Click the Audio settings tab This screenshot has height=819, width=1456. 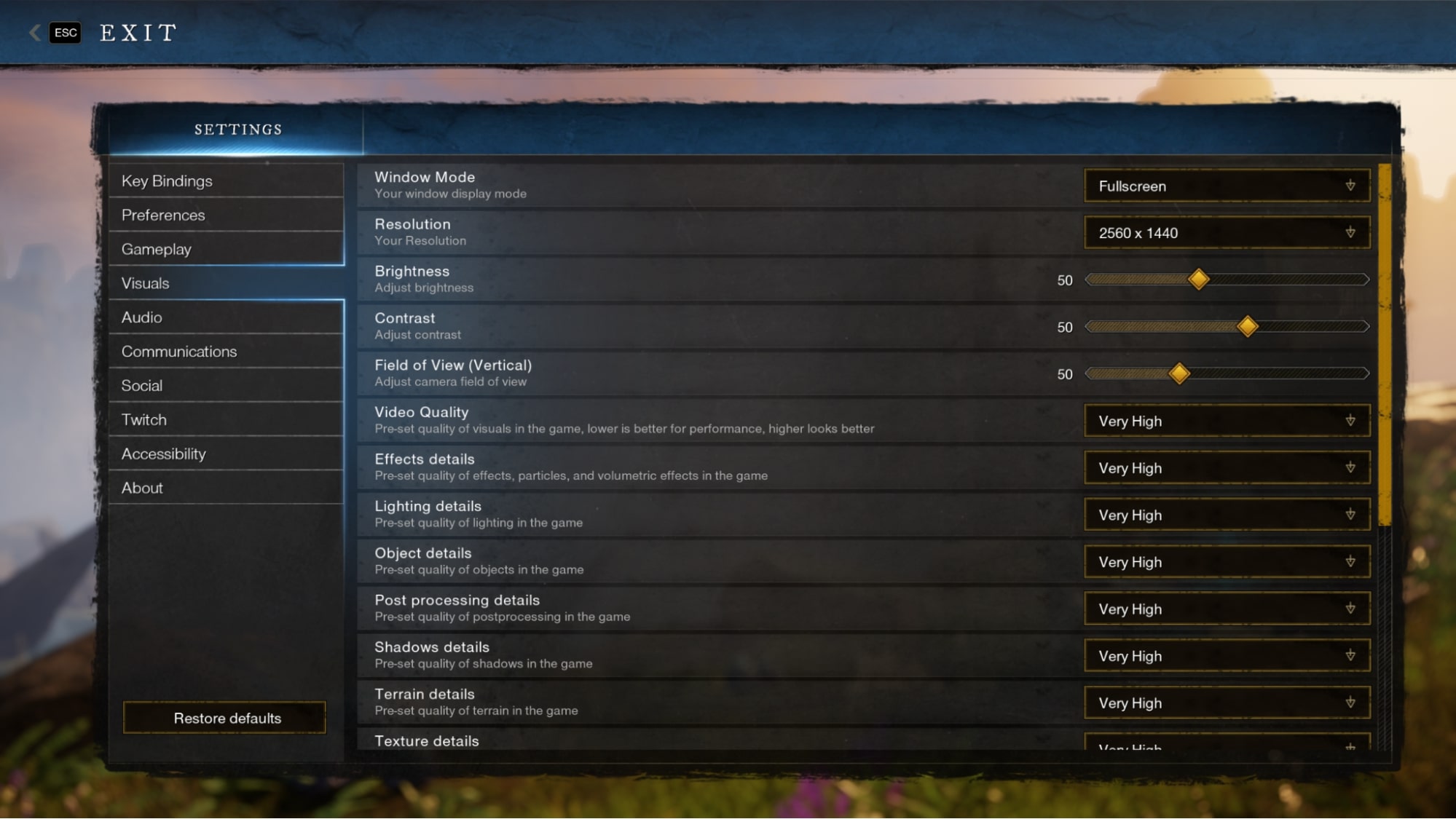pos(142,317)
